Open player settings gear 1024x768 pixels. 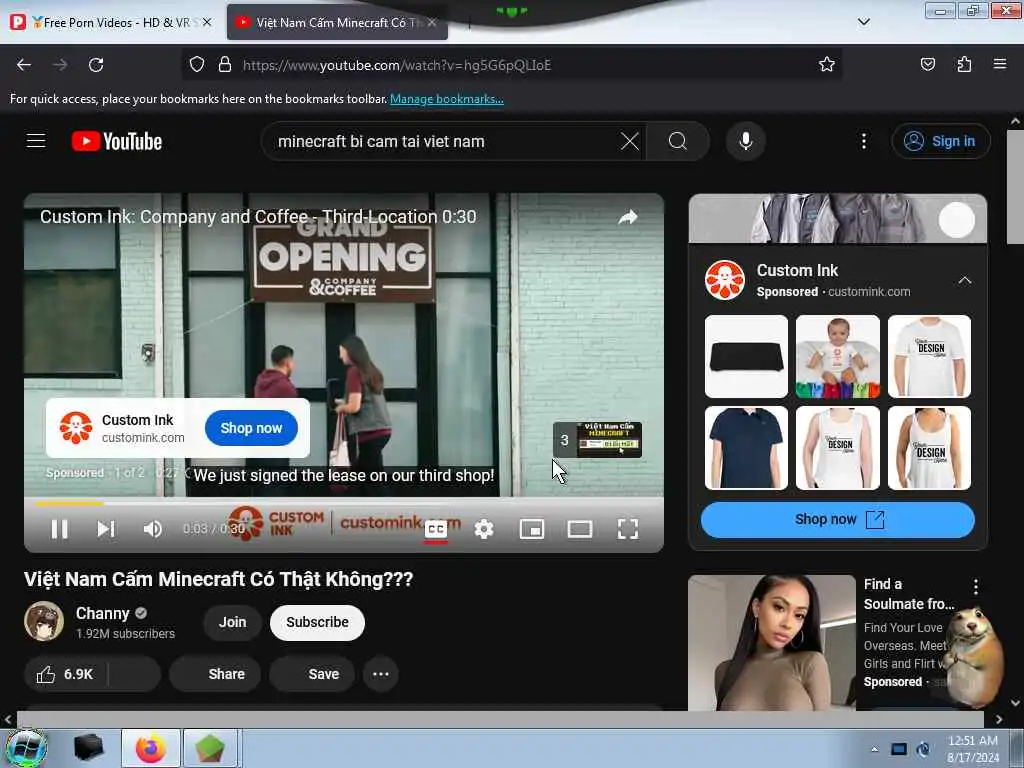[484, 529]
